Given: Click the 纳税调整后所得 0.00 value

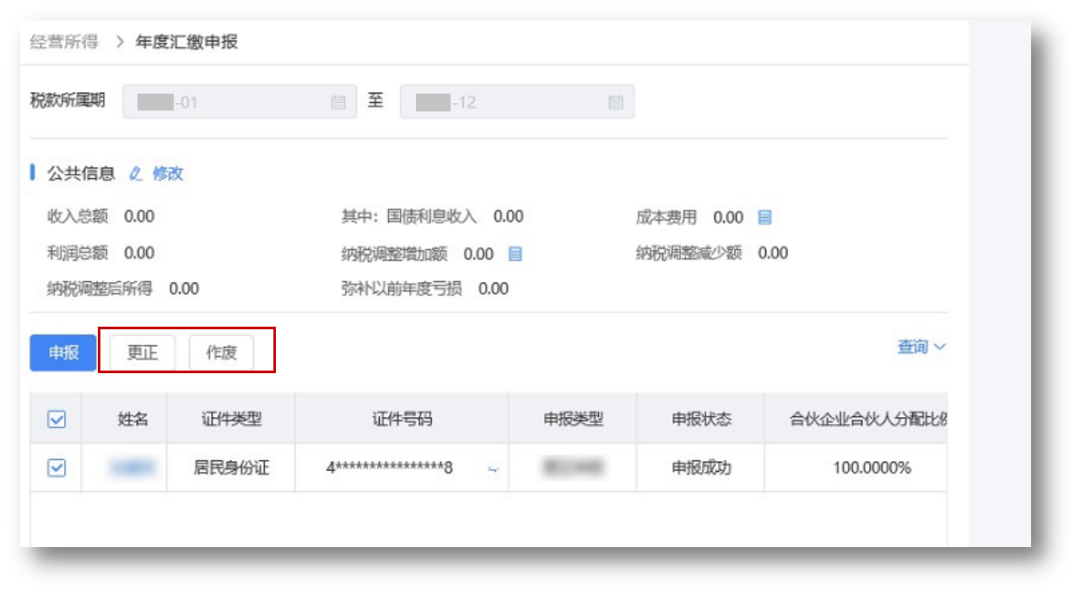Looking at the screenshot, I should 184,289.
